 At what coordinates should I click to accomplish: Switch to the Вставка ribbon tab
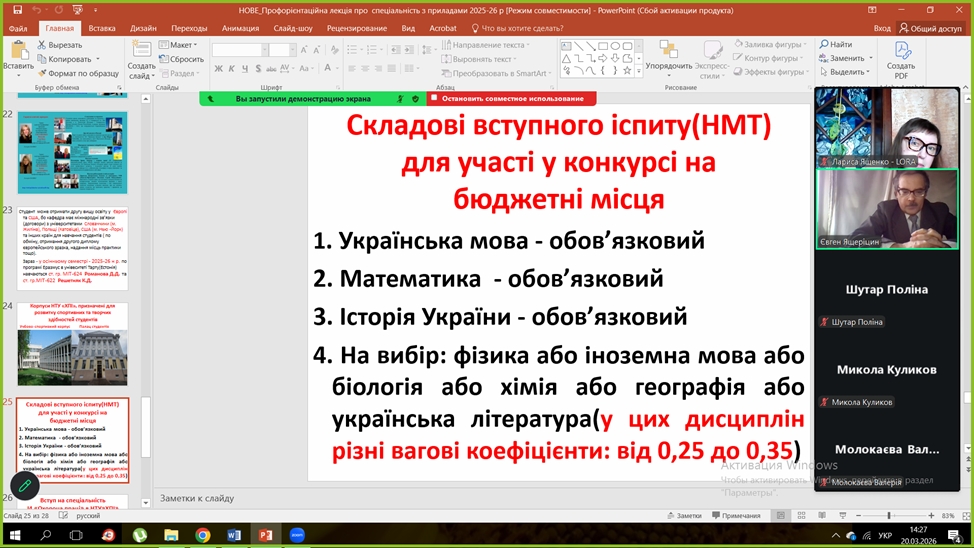tap(102, 29)
